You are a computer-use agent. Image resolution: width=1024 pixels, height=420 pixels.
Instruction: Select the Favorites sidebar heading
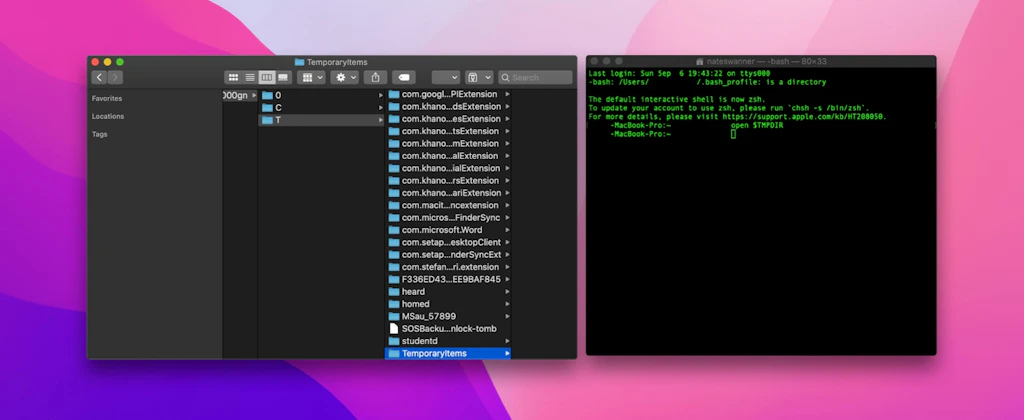(107, 99)
